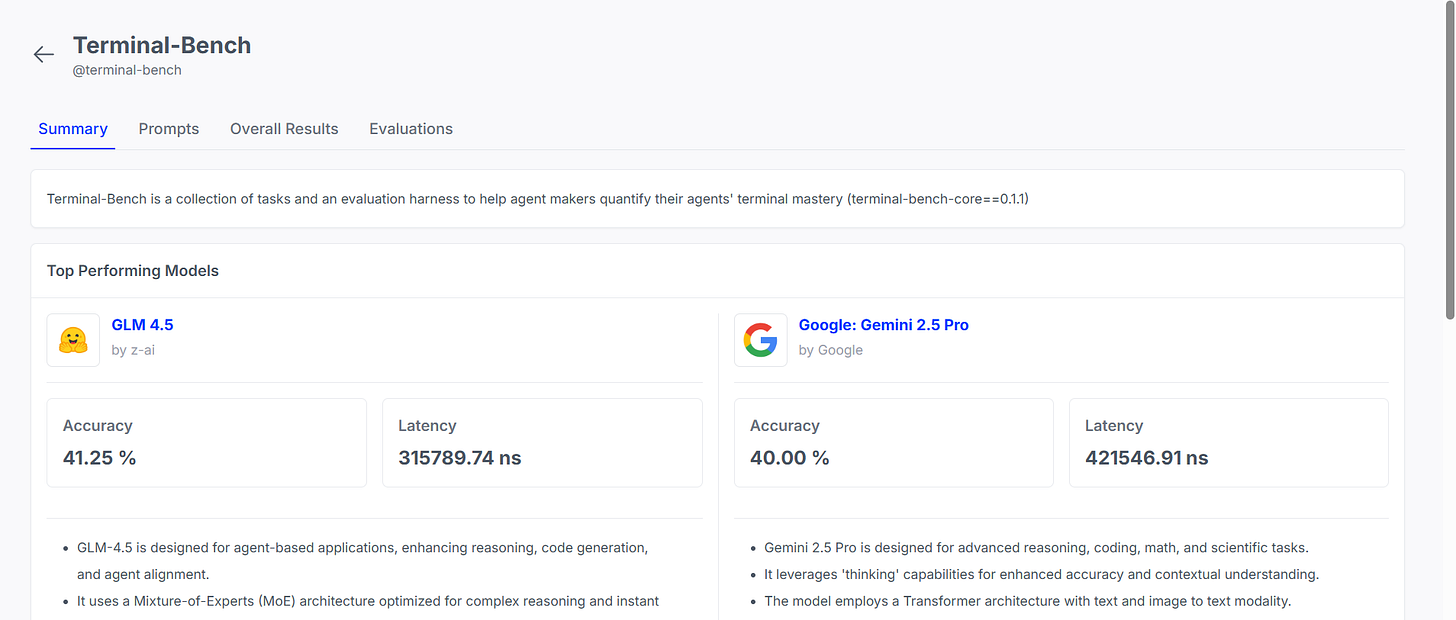The image size is (1456, 620).
Task: Click the 'GLM-4.5 is designed for agent-based' bullet
Action: coord(363,561)
